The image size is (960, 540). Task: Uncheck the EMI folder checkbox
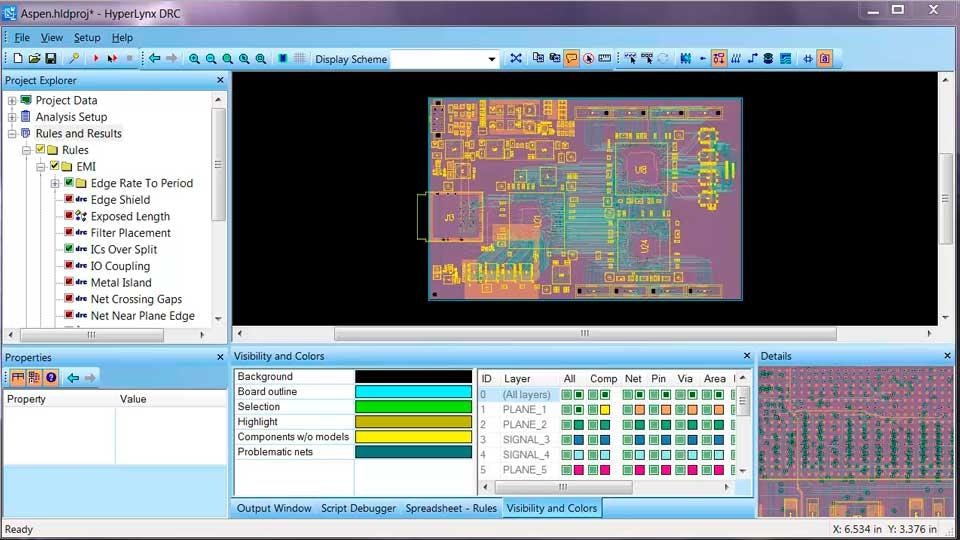(x=55, y=167)
